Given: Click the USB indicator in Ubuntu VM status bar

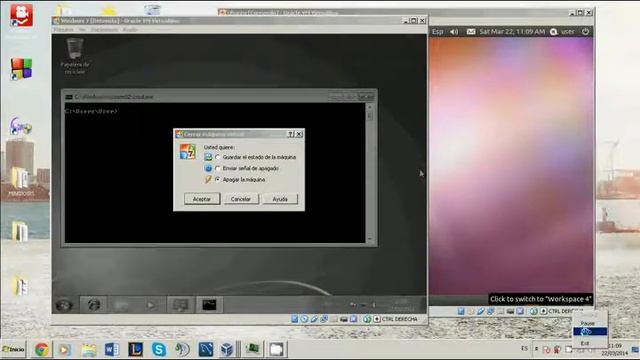Looking at the screenshot, I should coord(480,311).
